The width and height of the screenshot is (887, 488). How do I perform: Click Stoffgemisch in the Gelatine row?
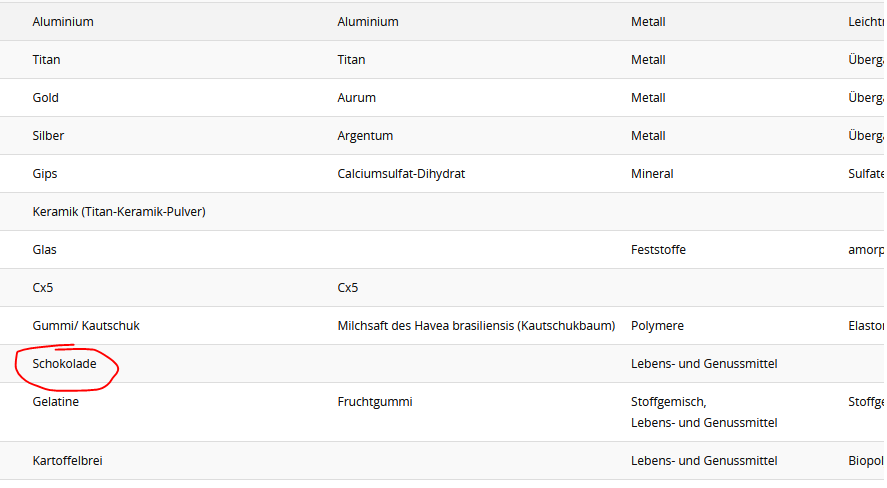click(669, 402)
